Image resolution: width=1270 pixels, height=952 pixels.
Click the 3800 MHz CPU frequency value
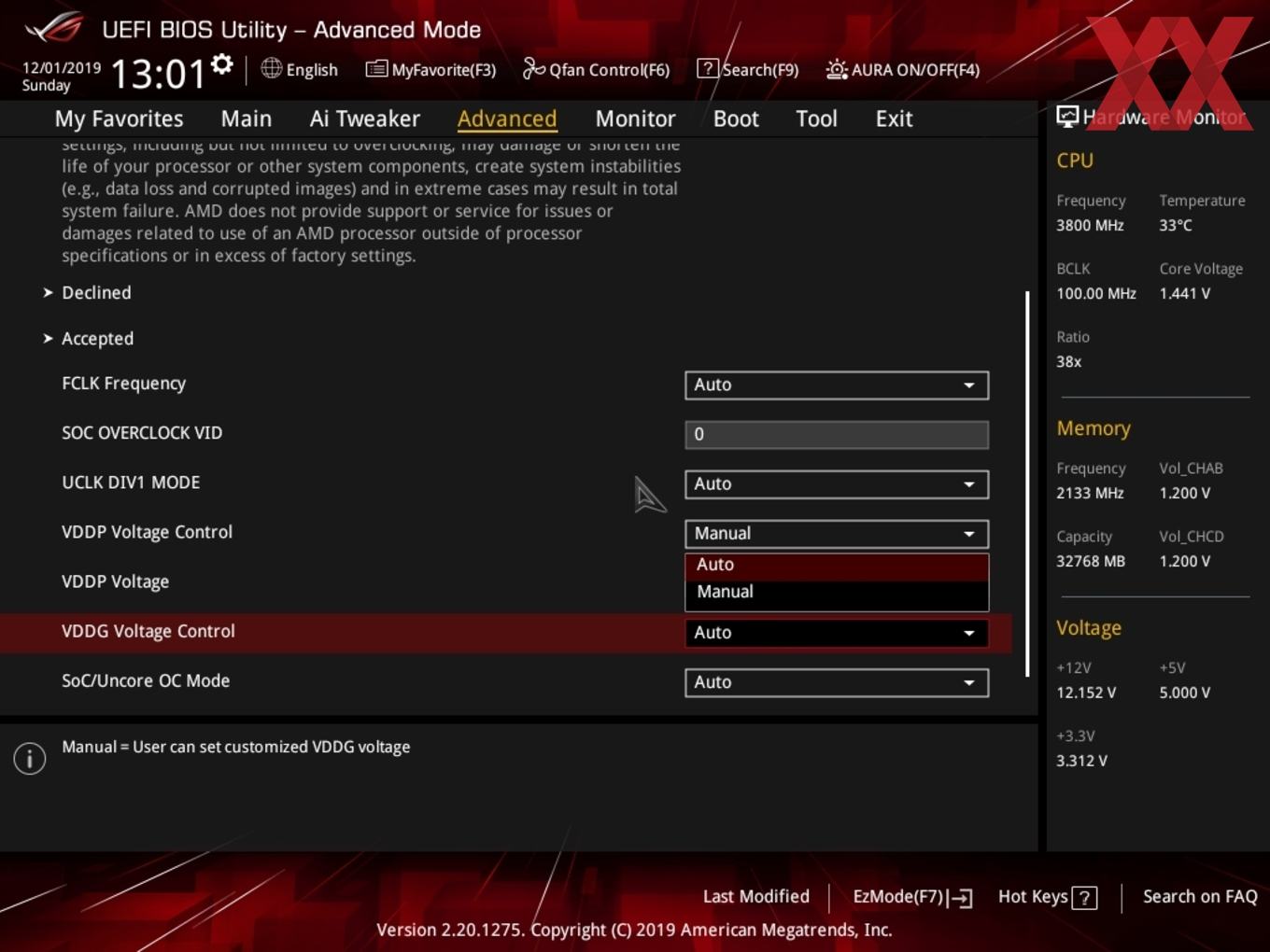coord(1090,225)
